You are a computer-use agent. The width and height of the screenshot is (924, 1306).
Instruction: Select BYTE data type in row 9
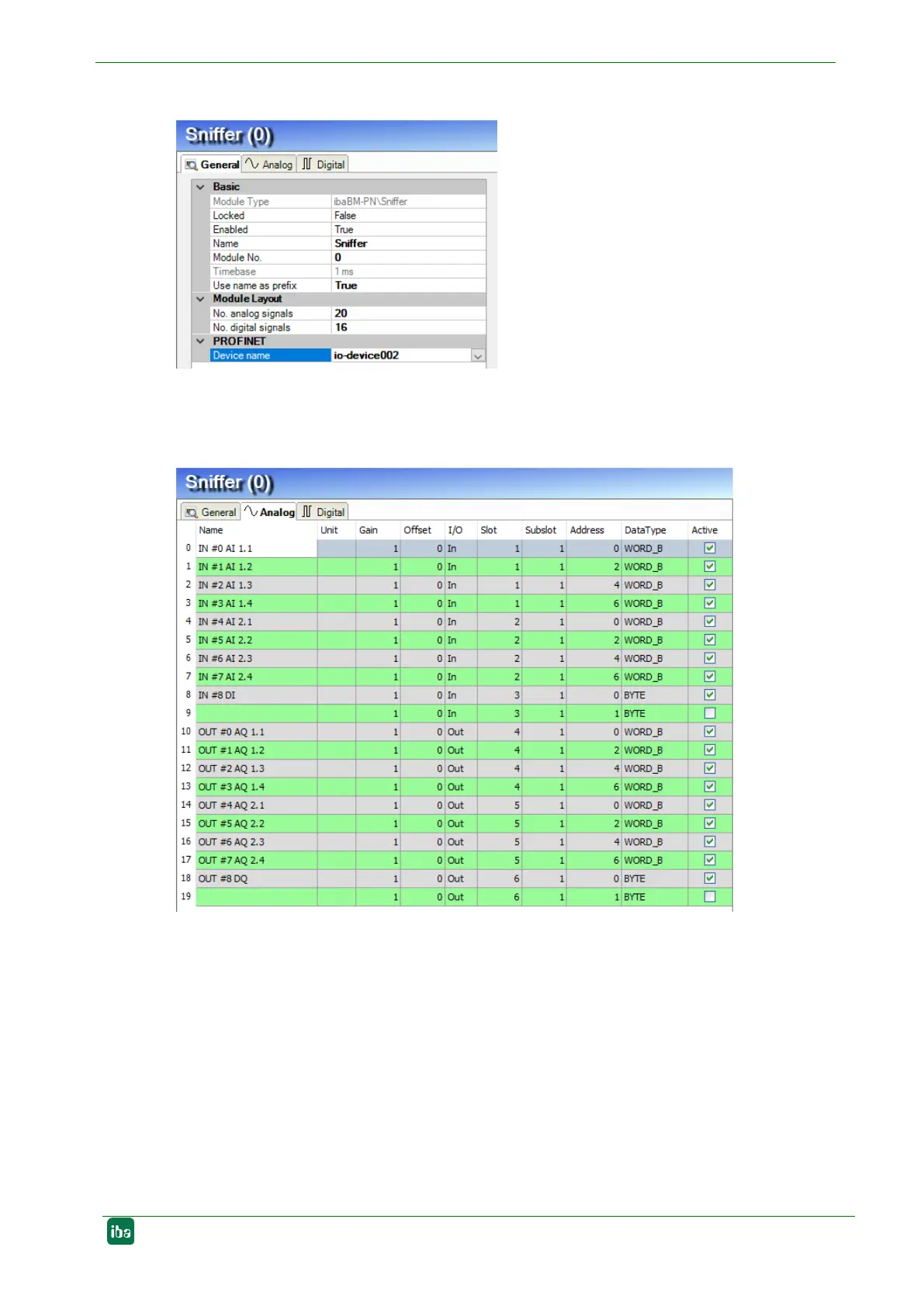tap(655, 713)
